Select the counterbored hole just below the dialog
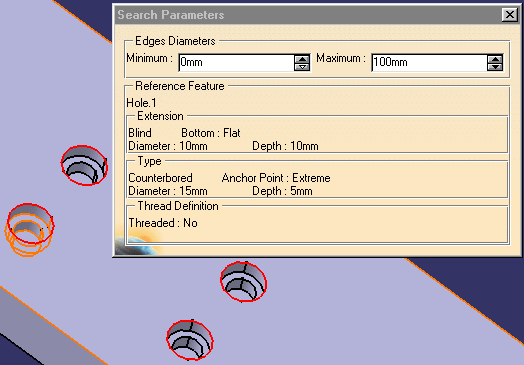The image size is (524, 365). click(x=244, y=281)
